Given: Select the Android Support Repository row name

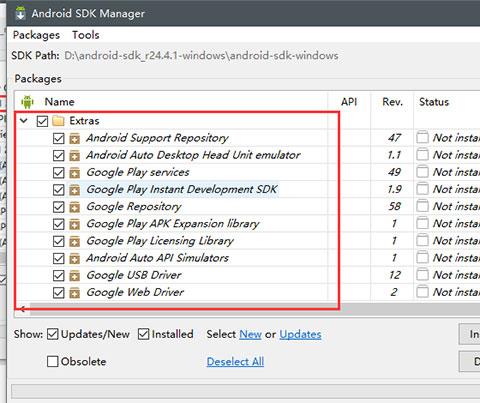Looking at the screenshot, I should [x=157, y=138].
